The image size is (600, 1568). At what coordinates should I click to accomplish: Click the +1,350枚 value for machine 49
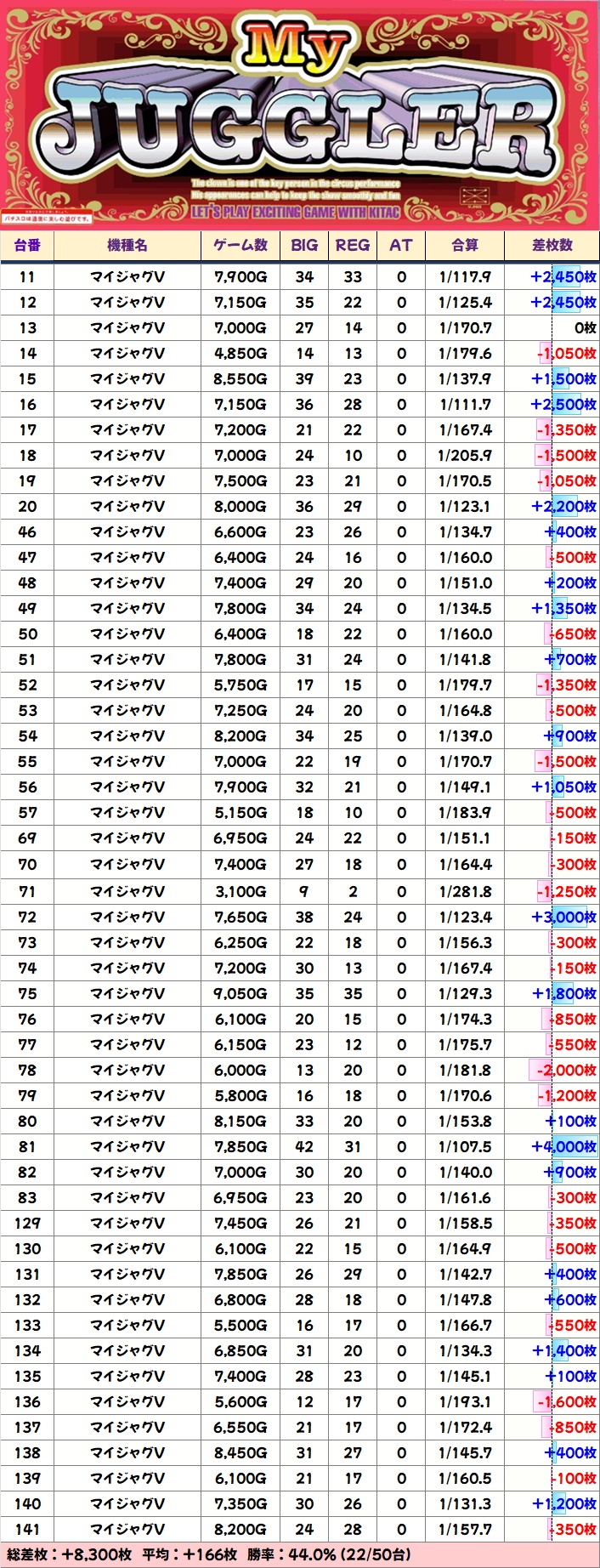click(563, 608)
